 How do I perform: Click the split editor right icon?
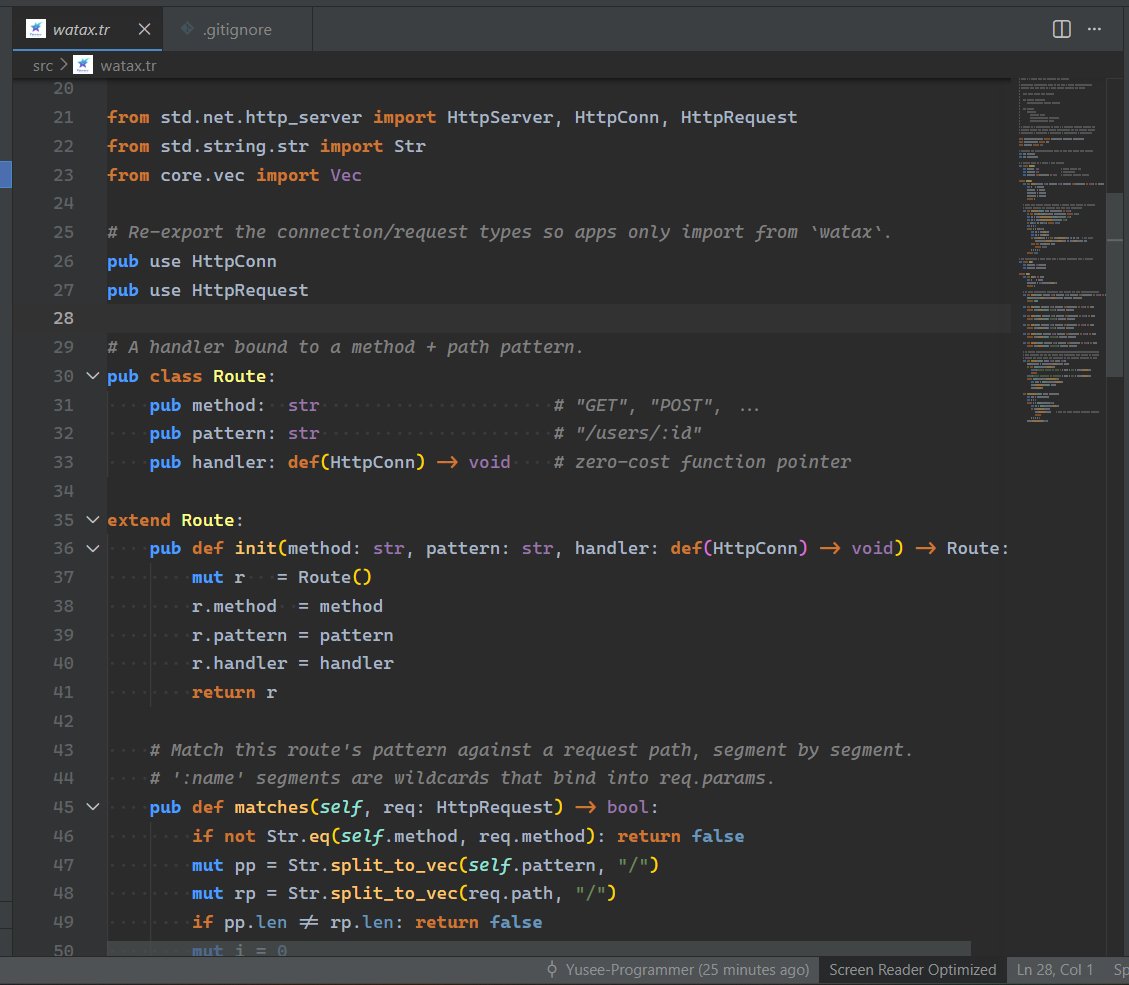[x=1061, y=29]
